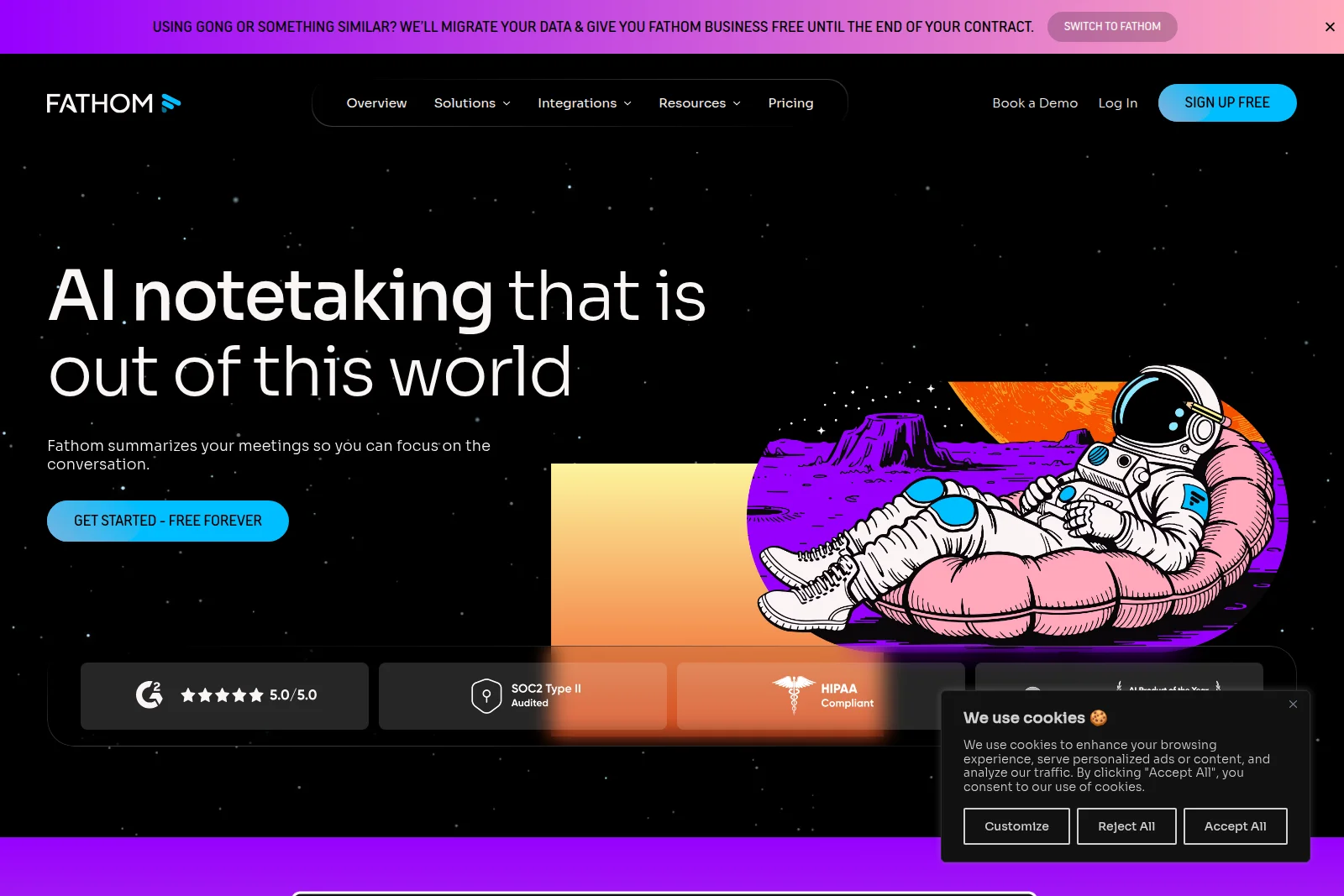Expand the Solutions dropdown

(472, 102)
